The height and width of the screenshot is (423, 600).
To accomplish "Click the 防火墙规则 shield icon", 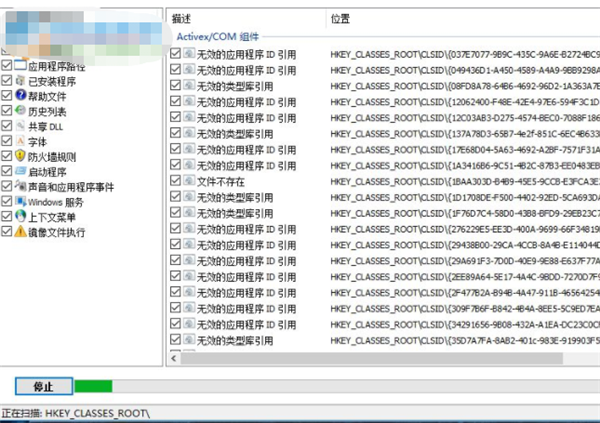I will pos(20,155).
